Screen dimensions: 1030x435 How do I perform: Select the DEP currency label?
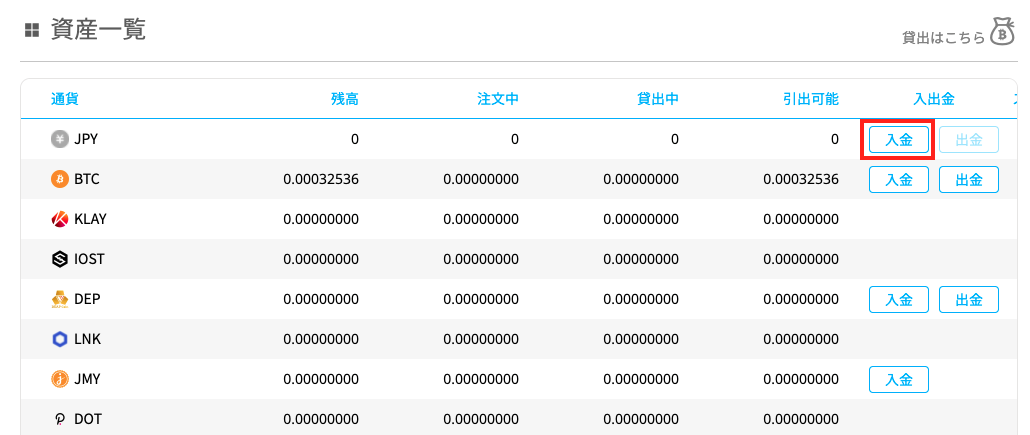pos(87,300)
